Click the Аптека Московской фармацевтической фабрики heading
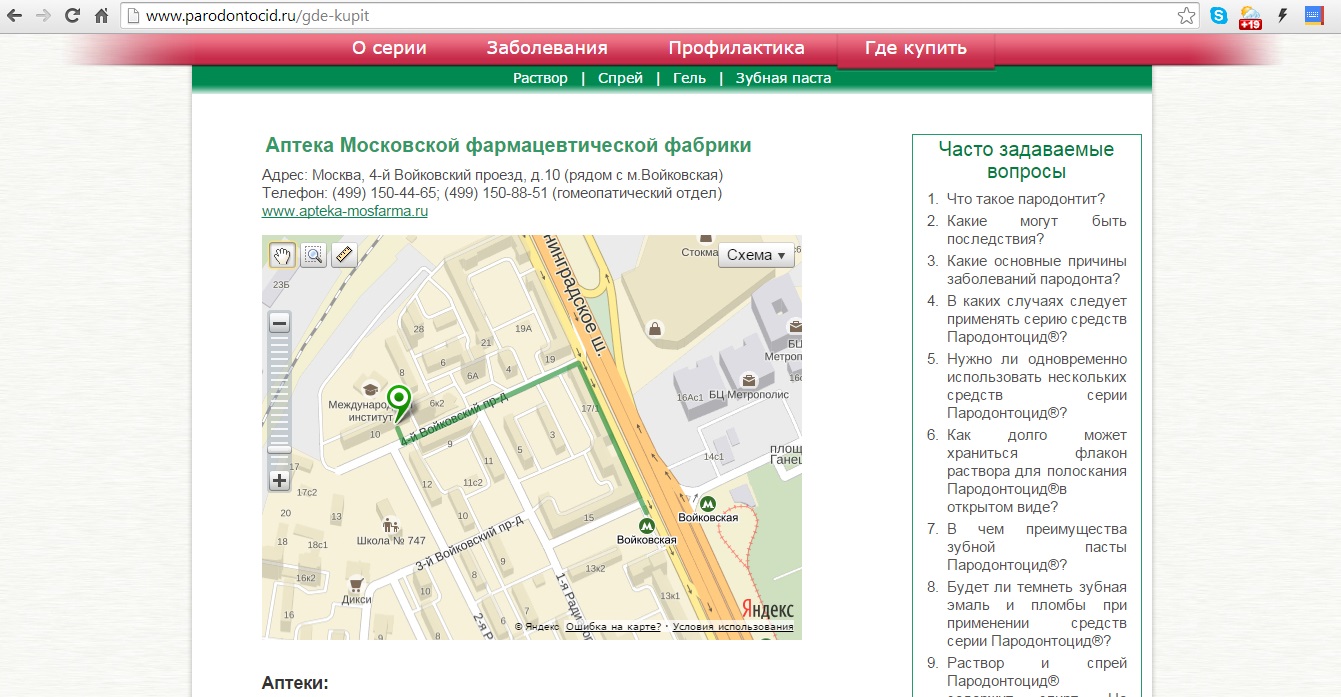 tap(508, 145)
